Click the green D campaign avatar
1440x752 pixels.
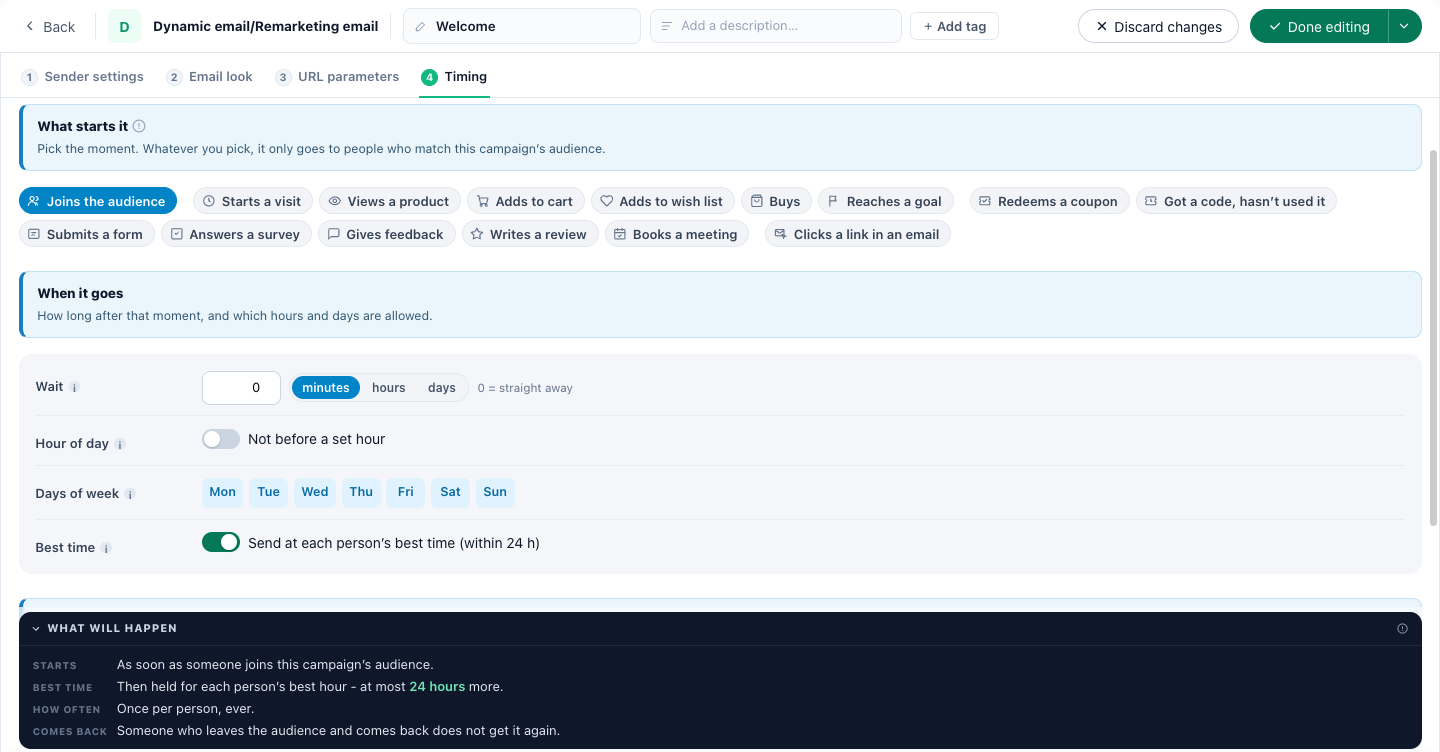(124, 26)
